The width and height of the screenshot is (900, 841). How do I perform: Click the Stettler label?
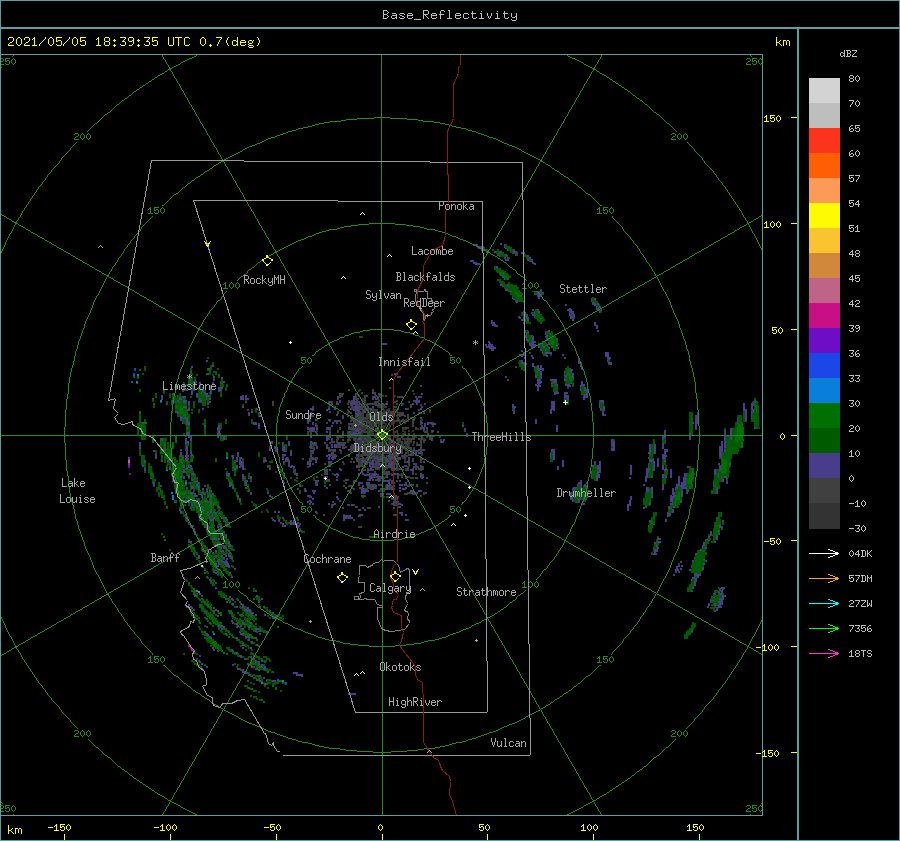[583, 289]
